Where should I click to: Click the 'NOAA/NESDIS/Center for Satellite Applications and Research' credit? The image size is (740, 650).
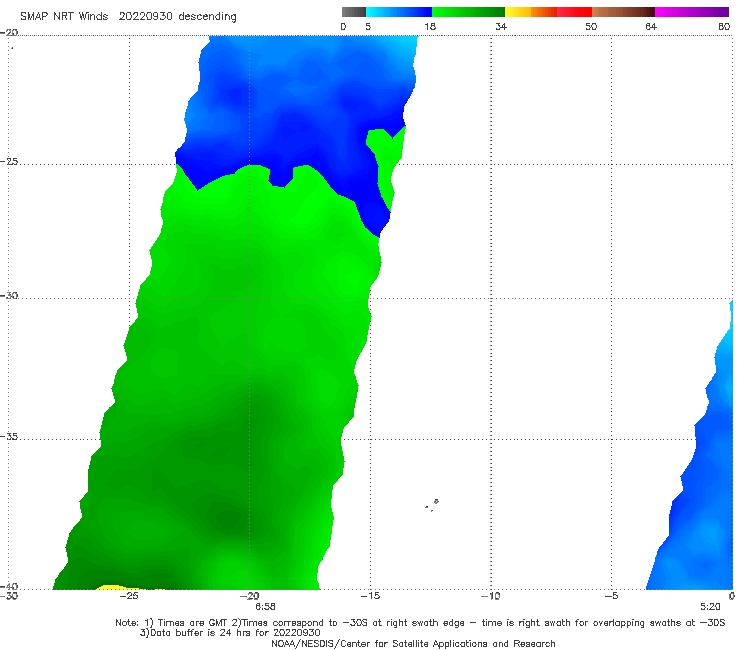point(413,643)
